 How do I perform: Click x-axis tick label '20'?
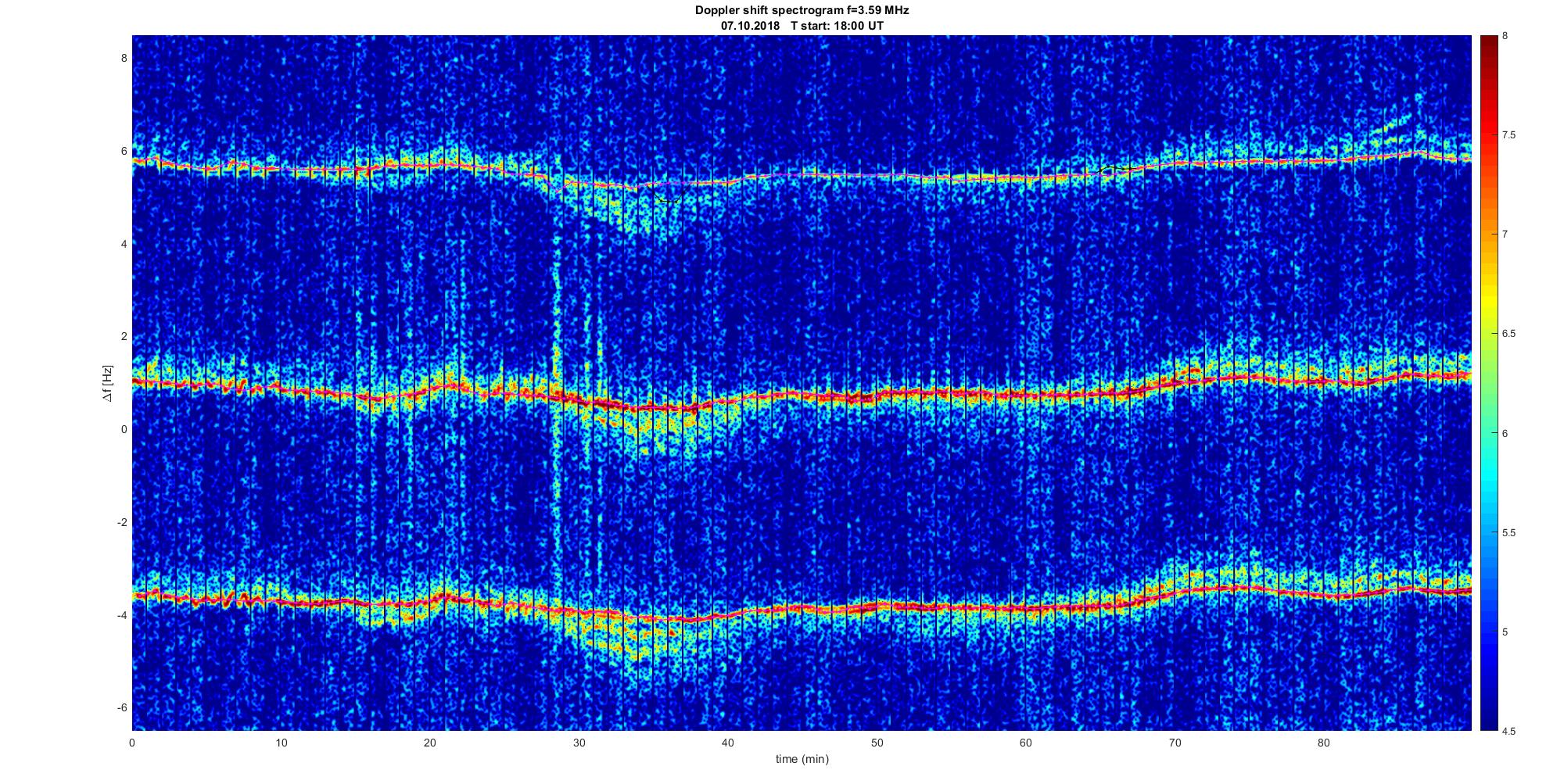[430, 742]
